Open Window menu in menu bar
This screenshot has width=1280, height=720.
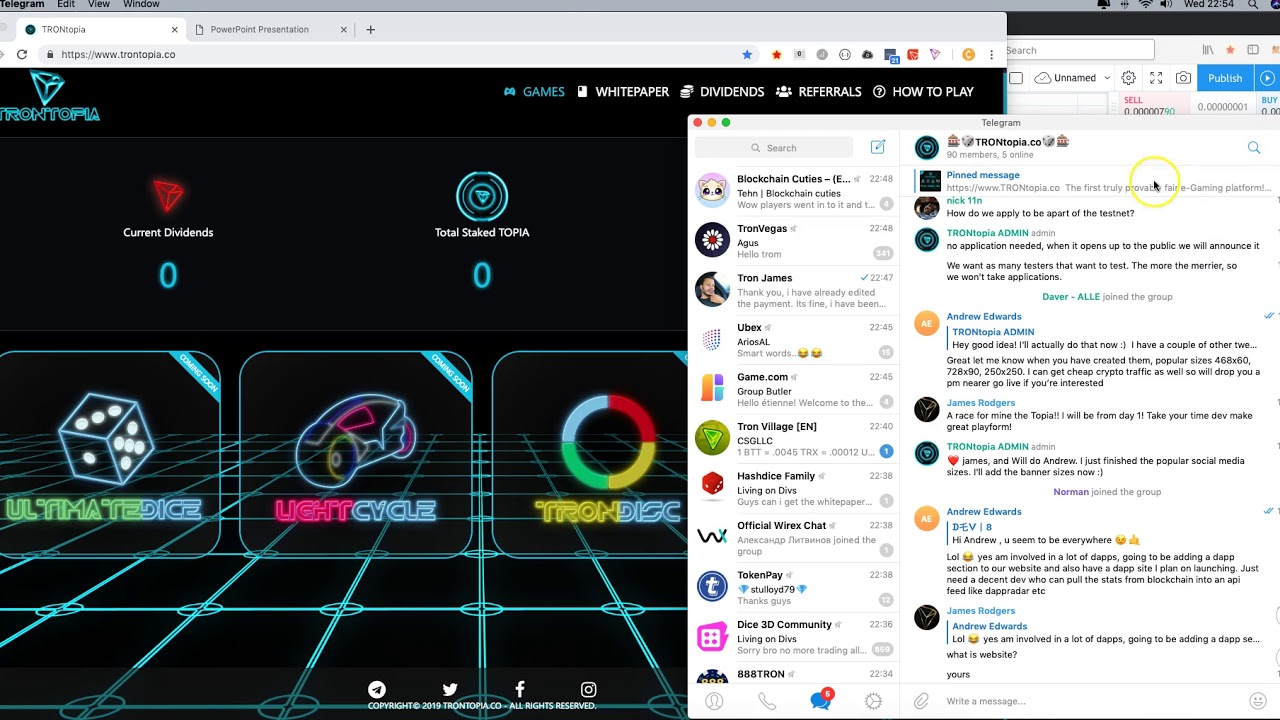(141, 4)
